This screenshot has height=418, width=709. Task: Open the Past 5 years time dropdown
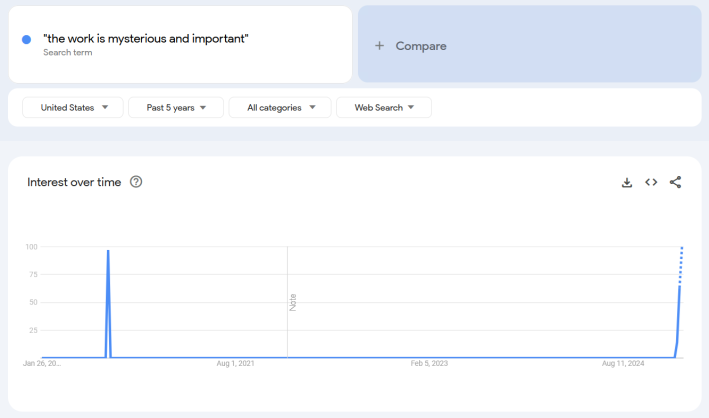176,108
